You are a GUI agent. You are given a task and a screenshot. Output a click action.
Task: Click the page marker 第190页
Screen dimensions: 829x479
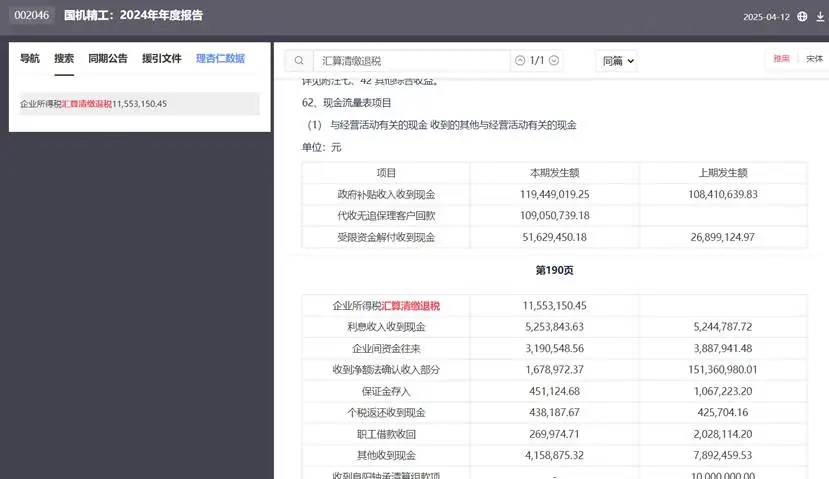tap(555, 270)
